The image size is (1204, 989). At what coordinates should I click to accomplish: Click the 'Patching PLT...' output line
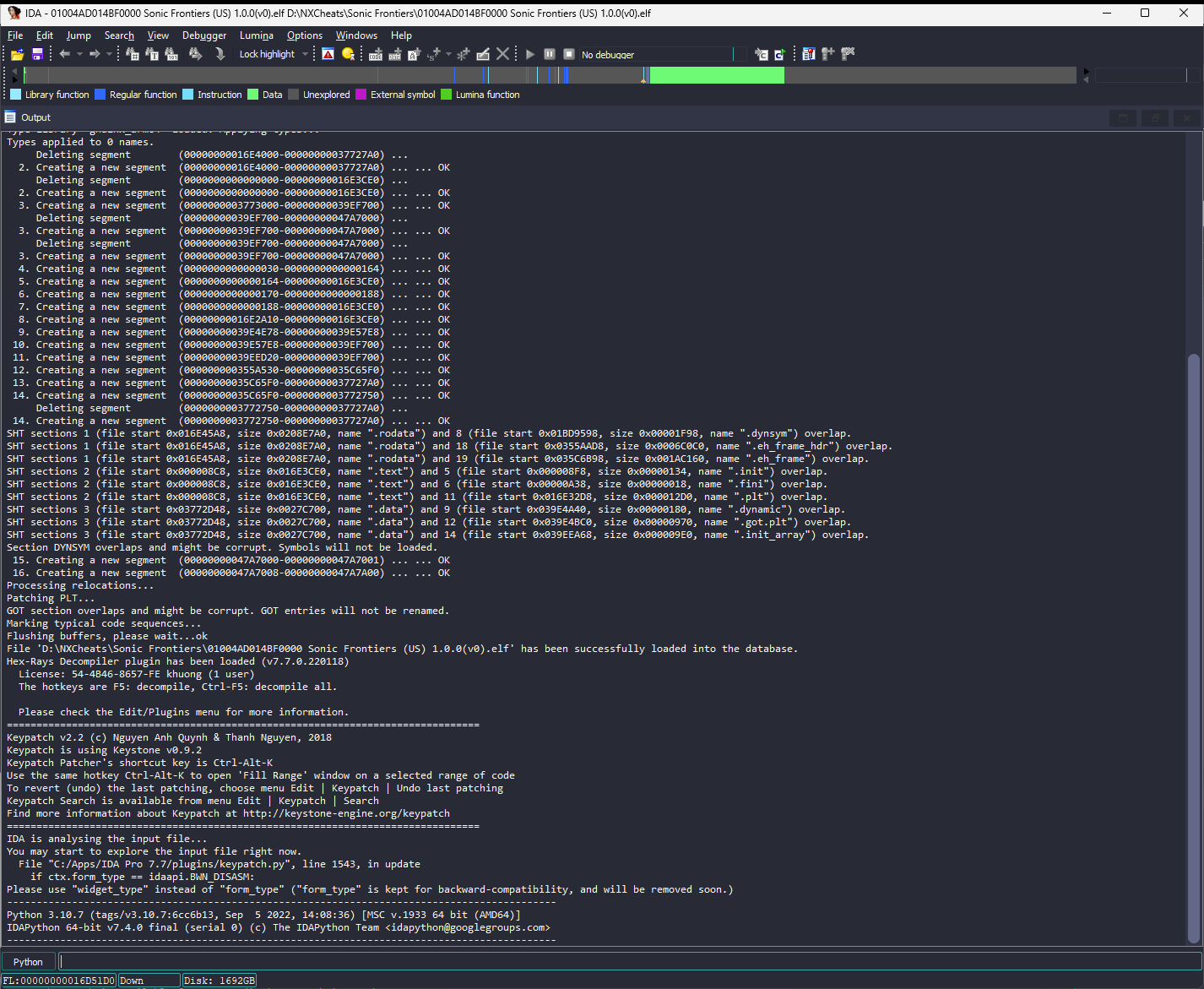[x=51, y=598]
